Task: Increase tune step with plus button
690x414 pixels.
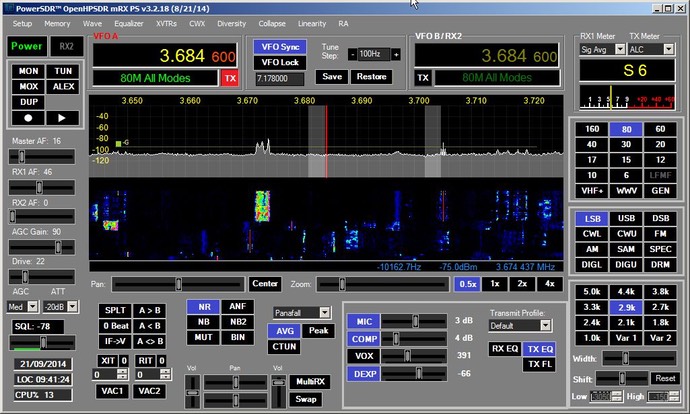Action: coord(396,54)
